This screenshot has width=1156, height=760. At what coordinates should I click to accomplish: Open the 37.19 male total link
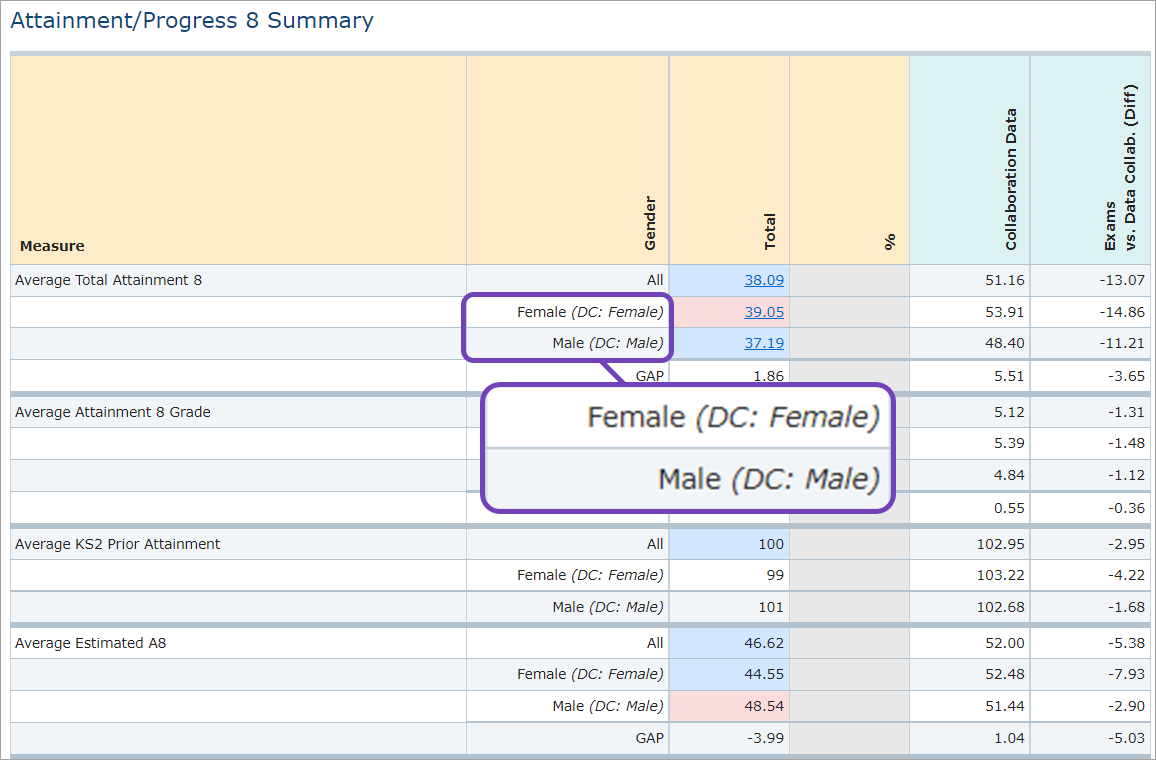[764, 343]
